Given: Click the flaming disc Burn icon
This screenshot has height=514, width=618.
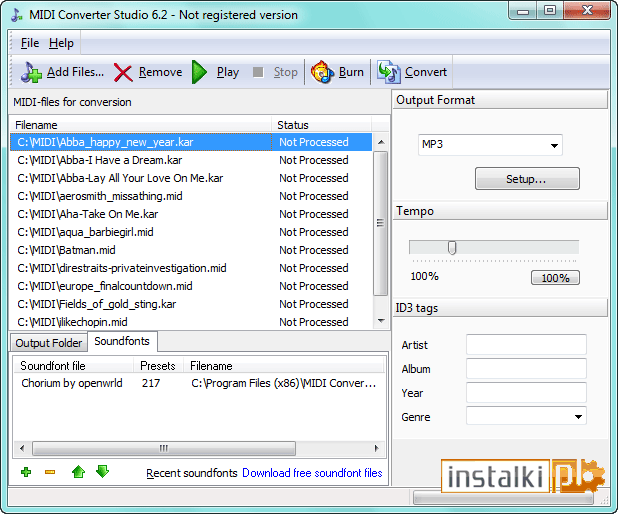Looking at the screenshot, I should click(322, 72).
